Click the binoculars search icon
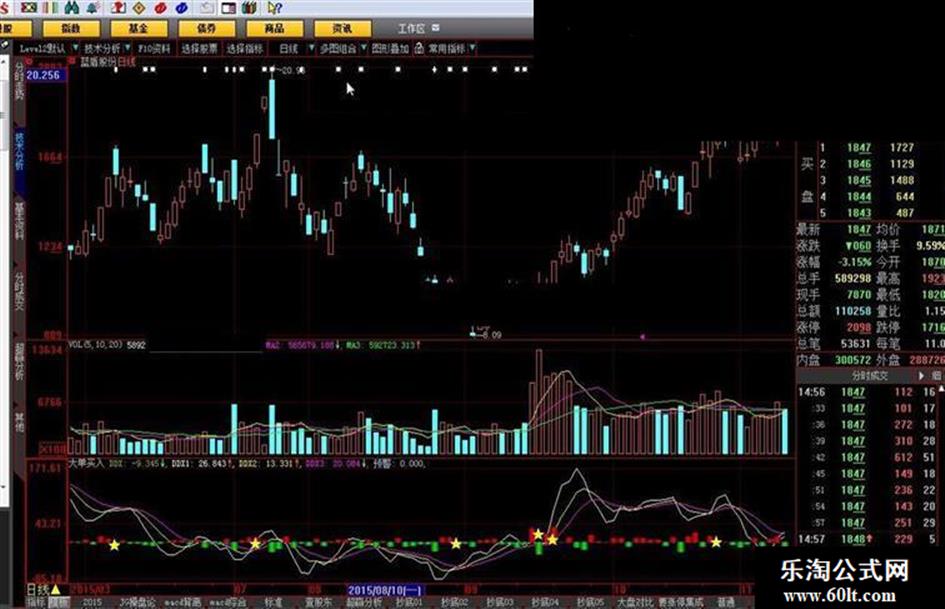 click(x=71, y=8)
